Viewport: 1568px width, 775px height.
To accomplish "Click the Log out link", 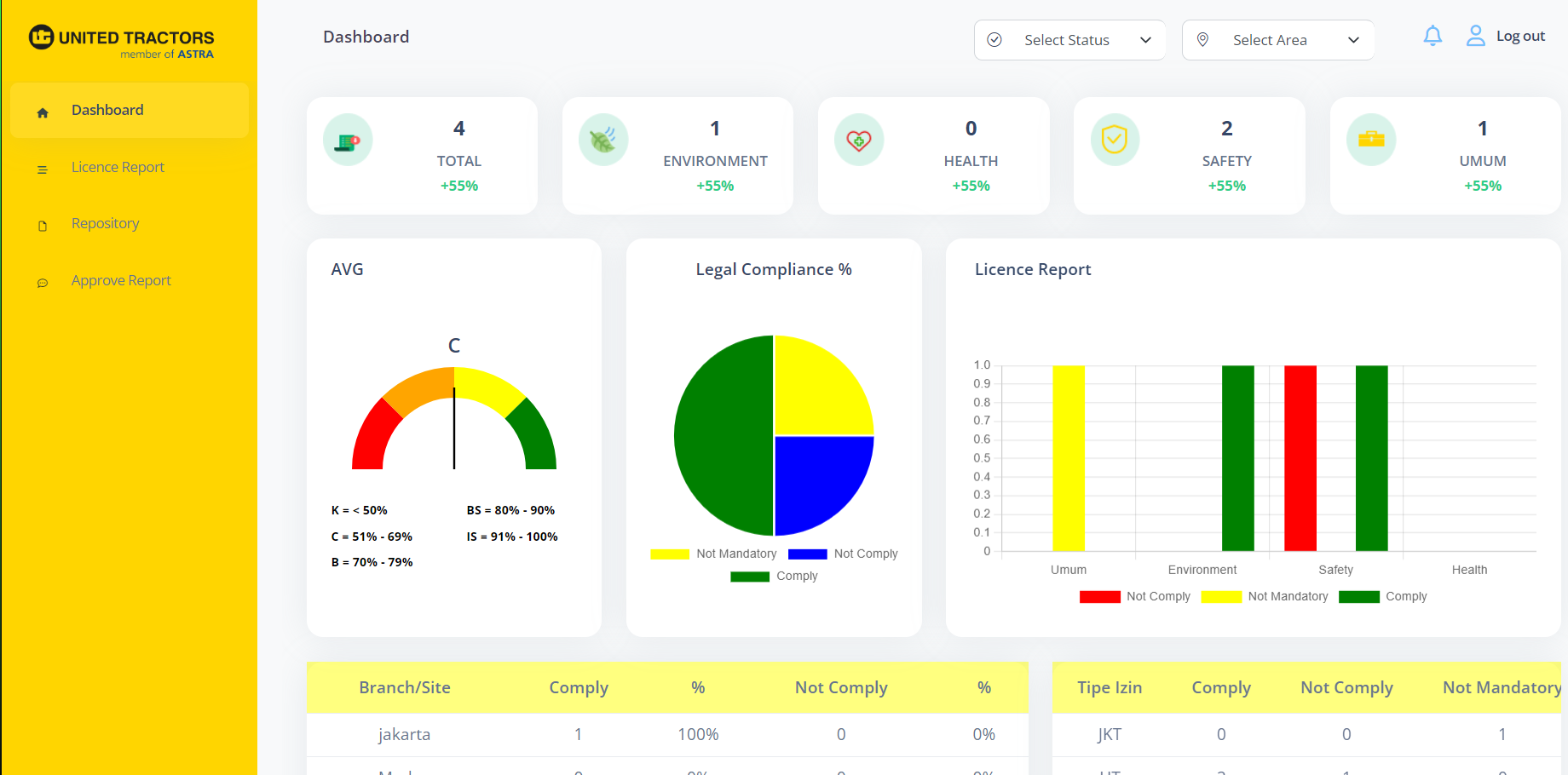I will (x=1520, y=36).
